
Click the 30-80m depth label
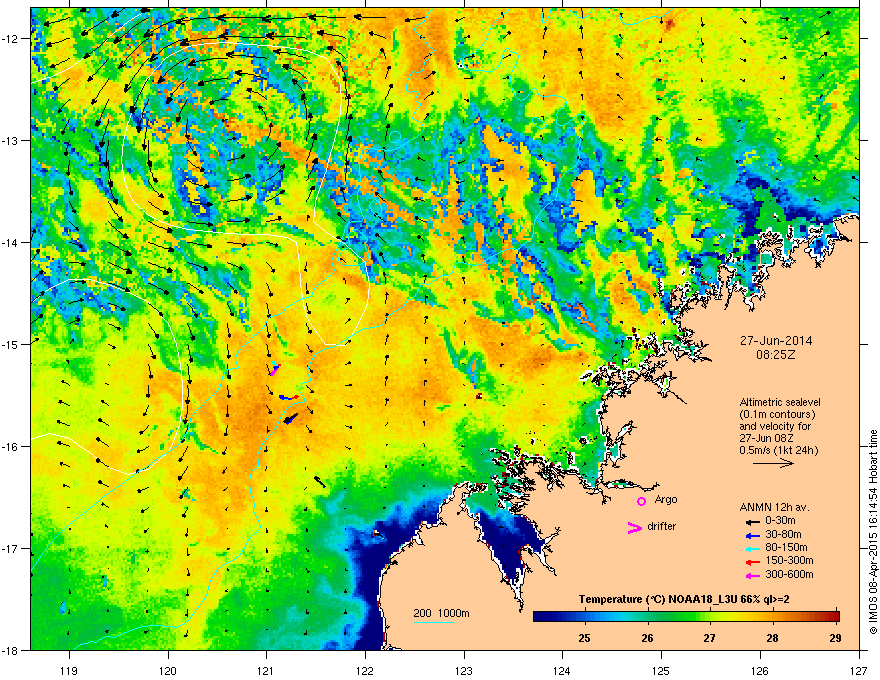[x=783, y=534]
